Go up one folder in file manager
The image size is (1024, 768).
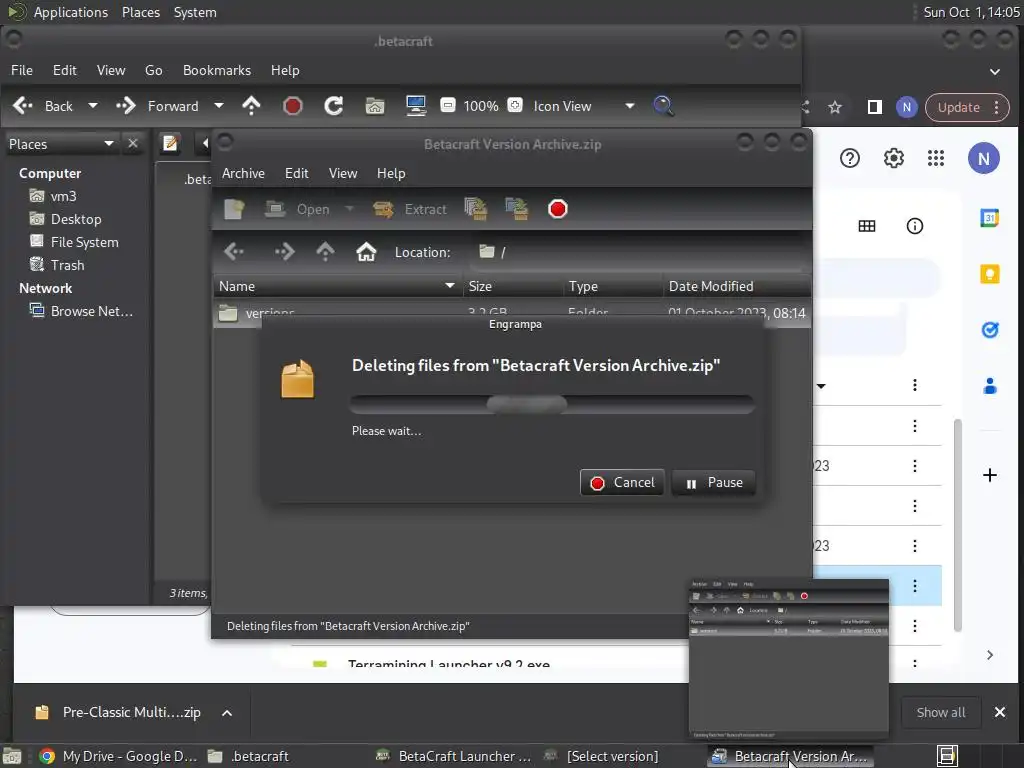251,106
